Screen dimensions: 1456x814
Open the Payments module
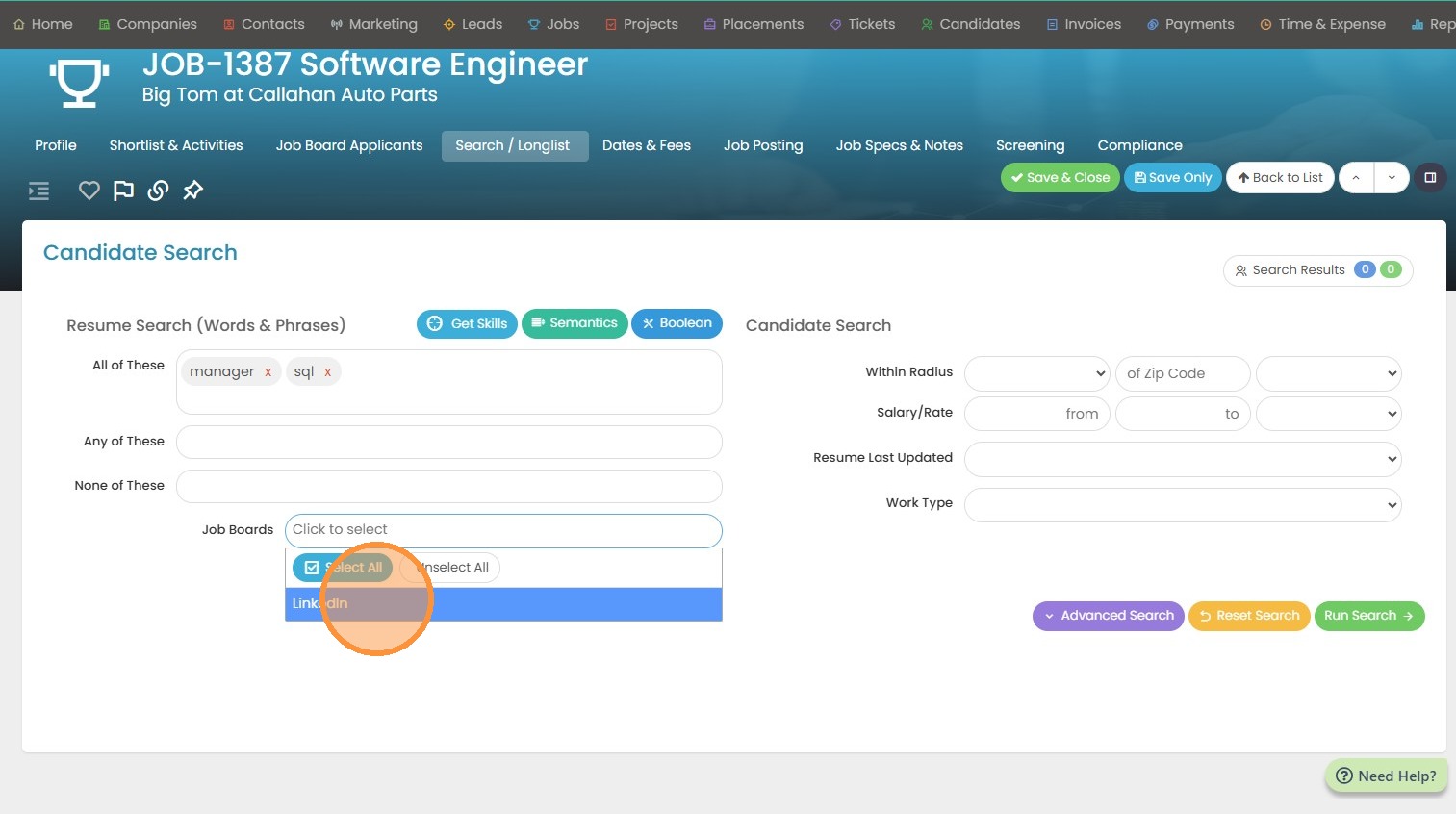pyautogui.click(x=1190, y=24)
